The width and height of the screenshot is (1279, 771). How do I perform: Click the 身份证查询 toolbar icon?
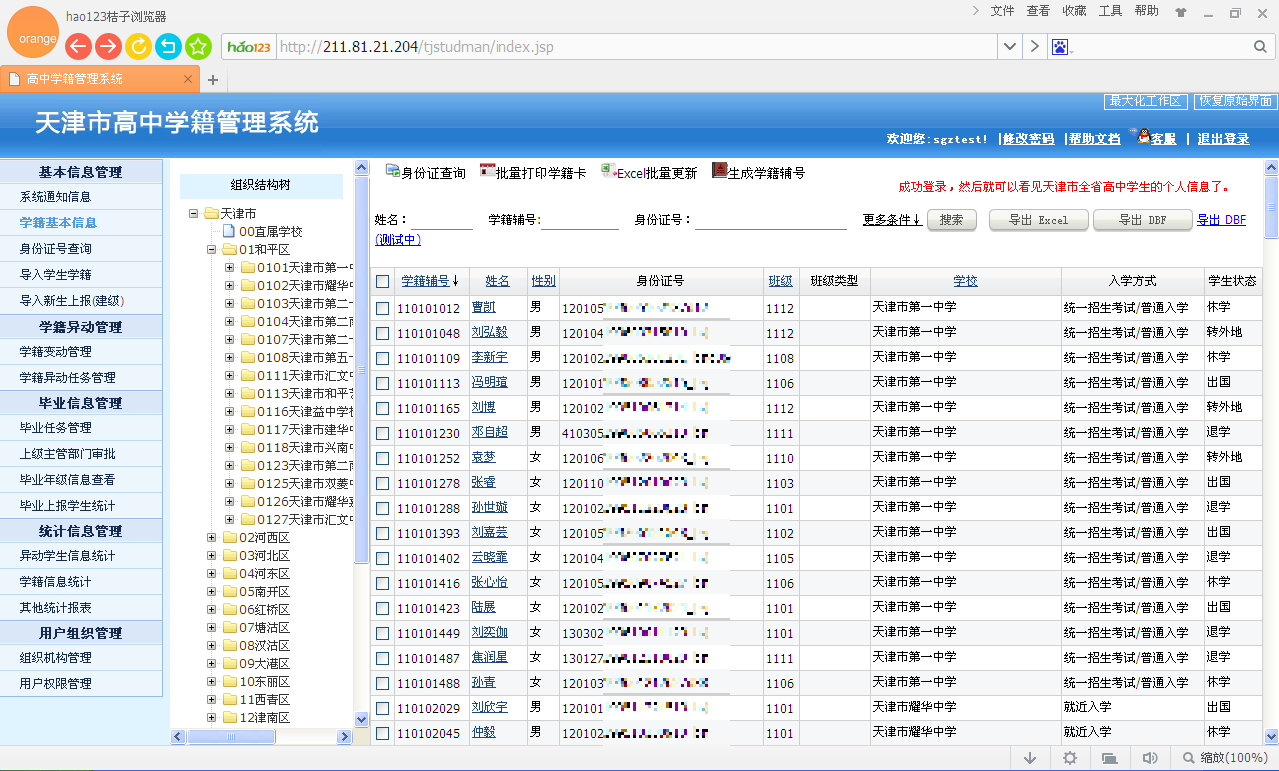(392, 171)
